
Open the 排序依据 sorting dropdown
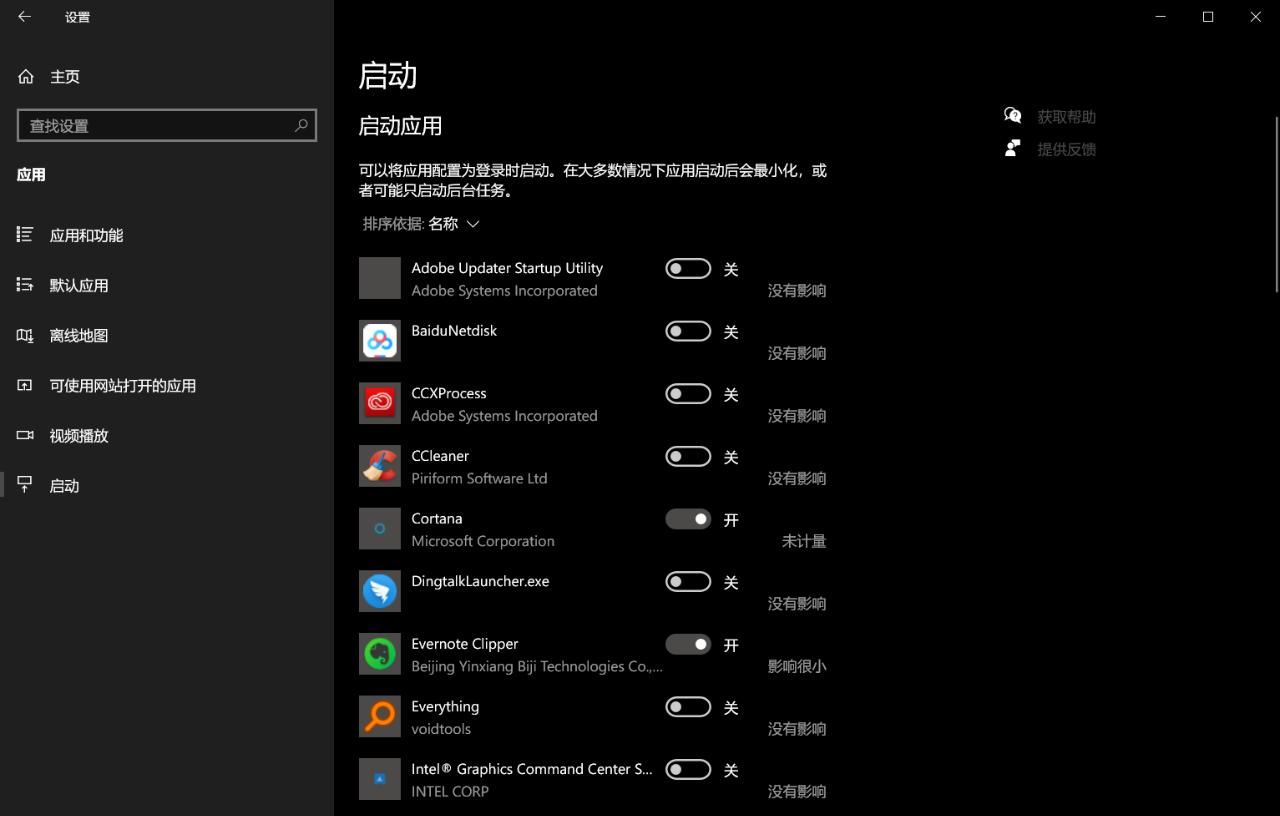coord(420,224)
